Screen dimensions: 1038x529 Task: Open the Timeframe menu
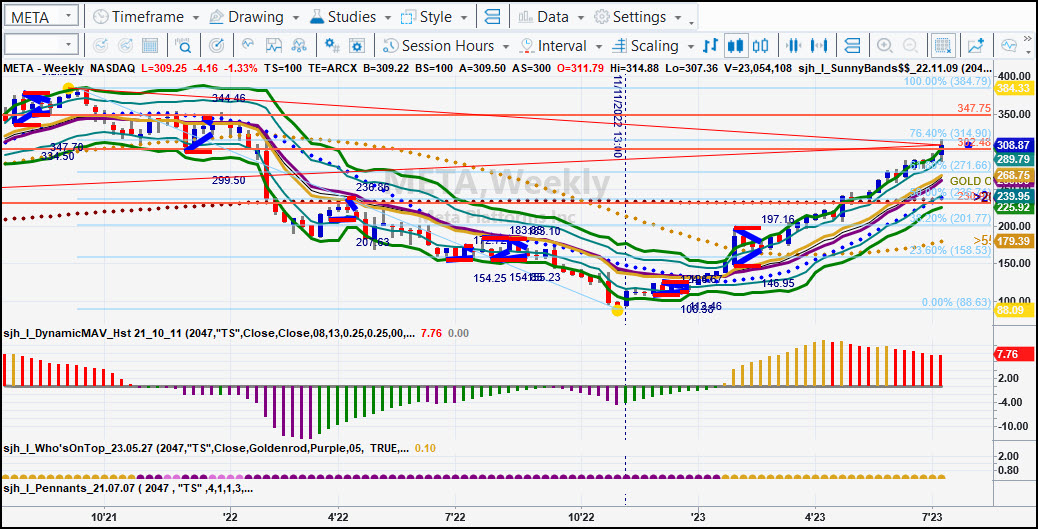coord(146,17)
